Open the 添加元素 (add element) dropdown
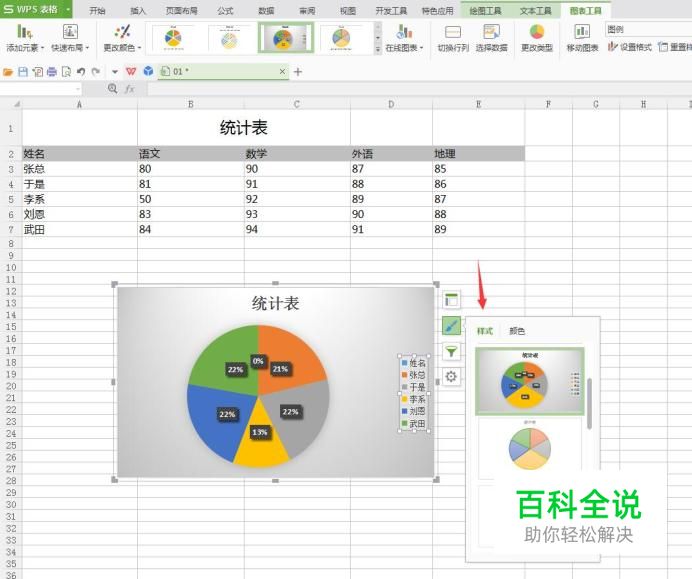Screen dimensions: 692x579 point(24,38)
